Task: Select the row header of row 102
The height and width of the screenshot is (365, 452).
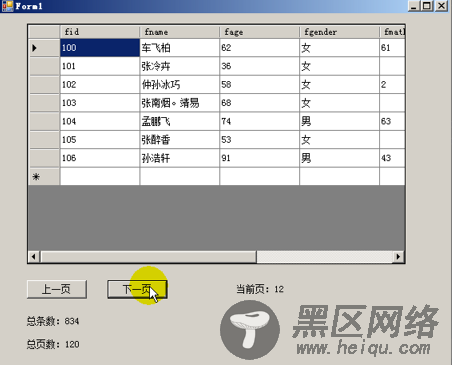Action: 44,84
